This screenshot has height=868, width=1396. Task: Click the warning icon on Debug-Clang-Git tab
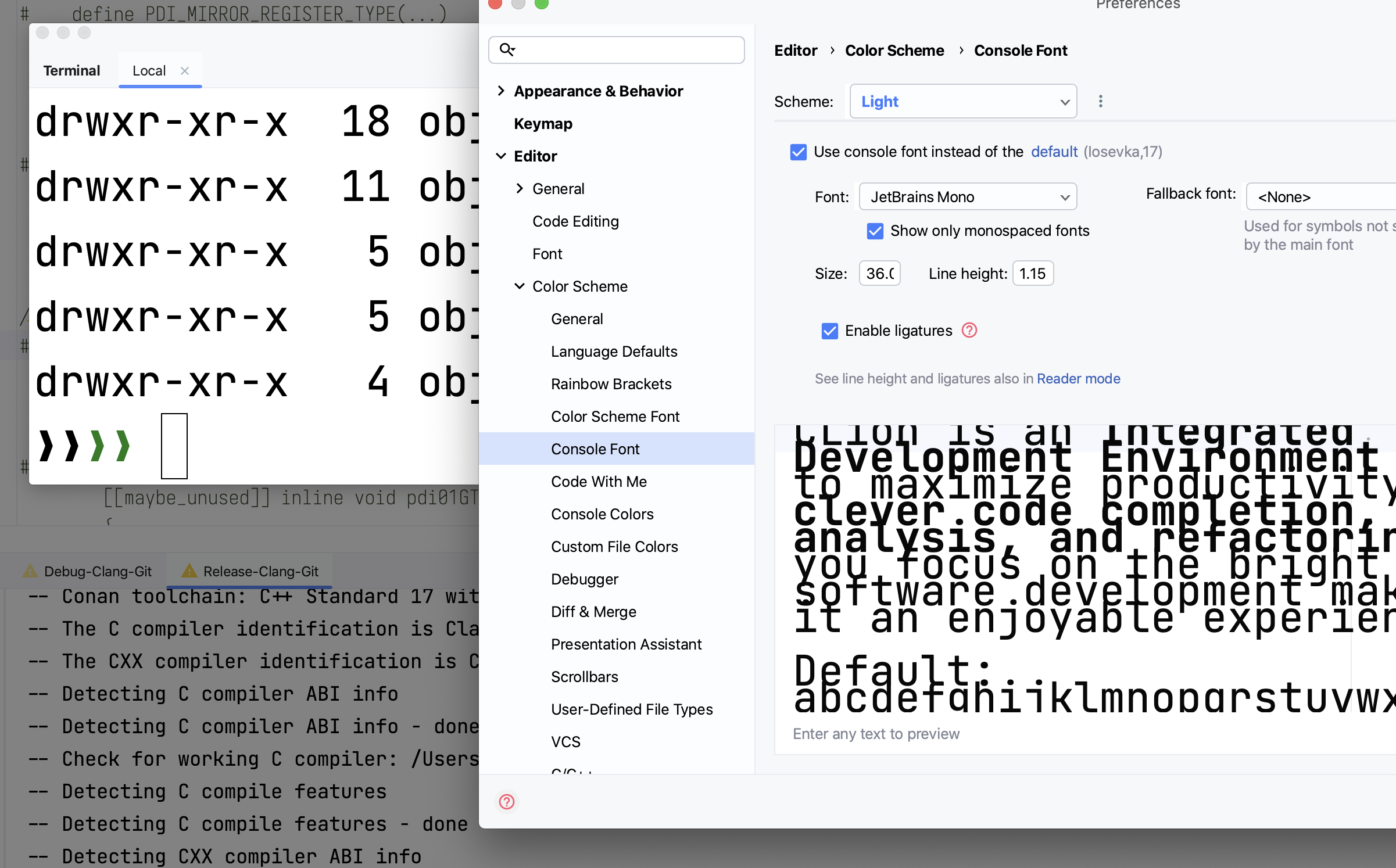30,570
